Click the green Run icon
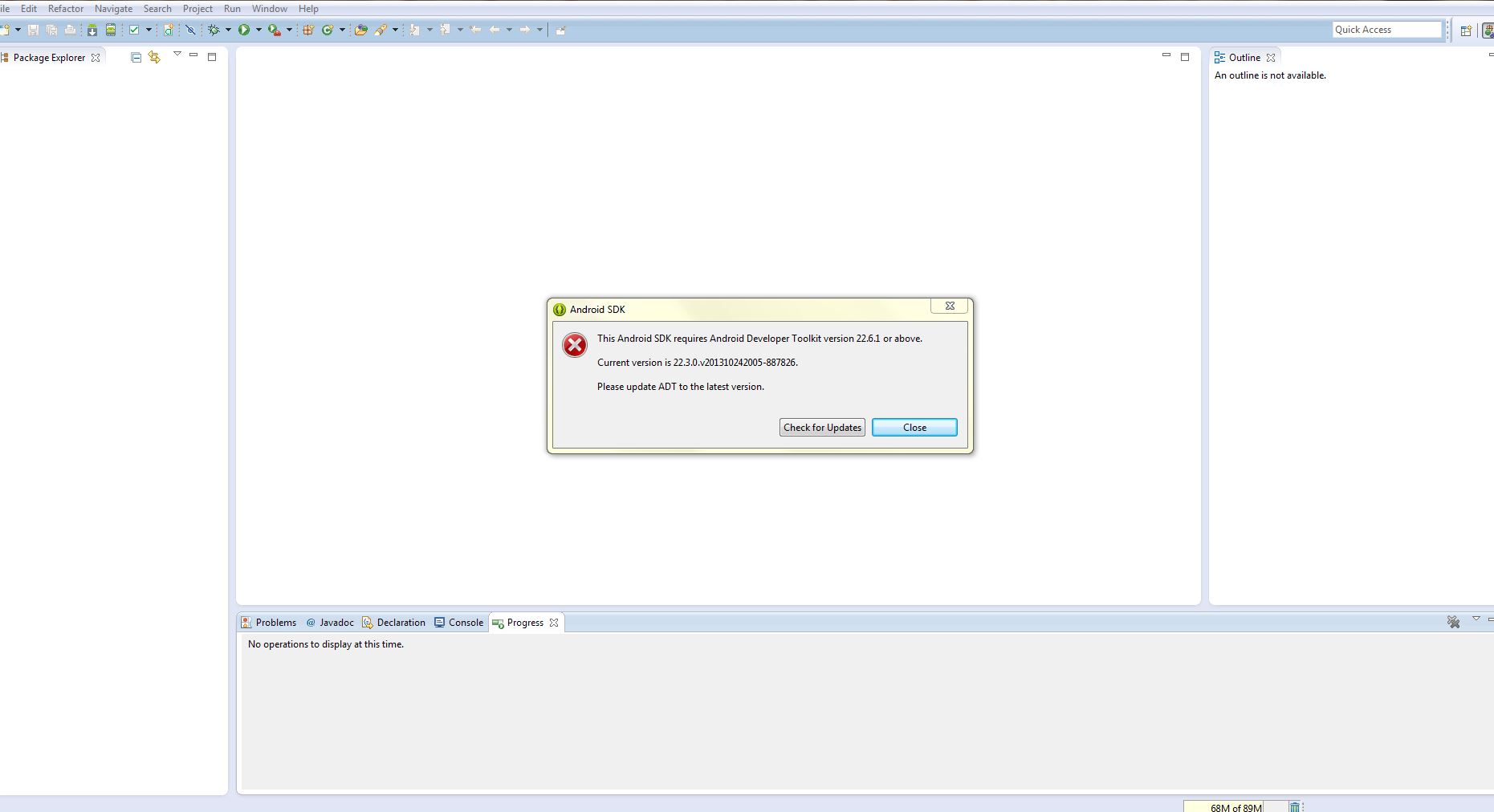The width and height of the screenshot is (1494, 812). [x=244, y=30]
